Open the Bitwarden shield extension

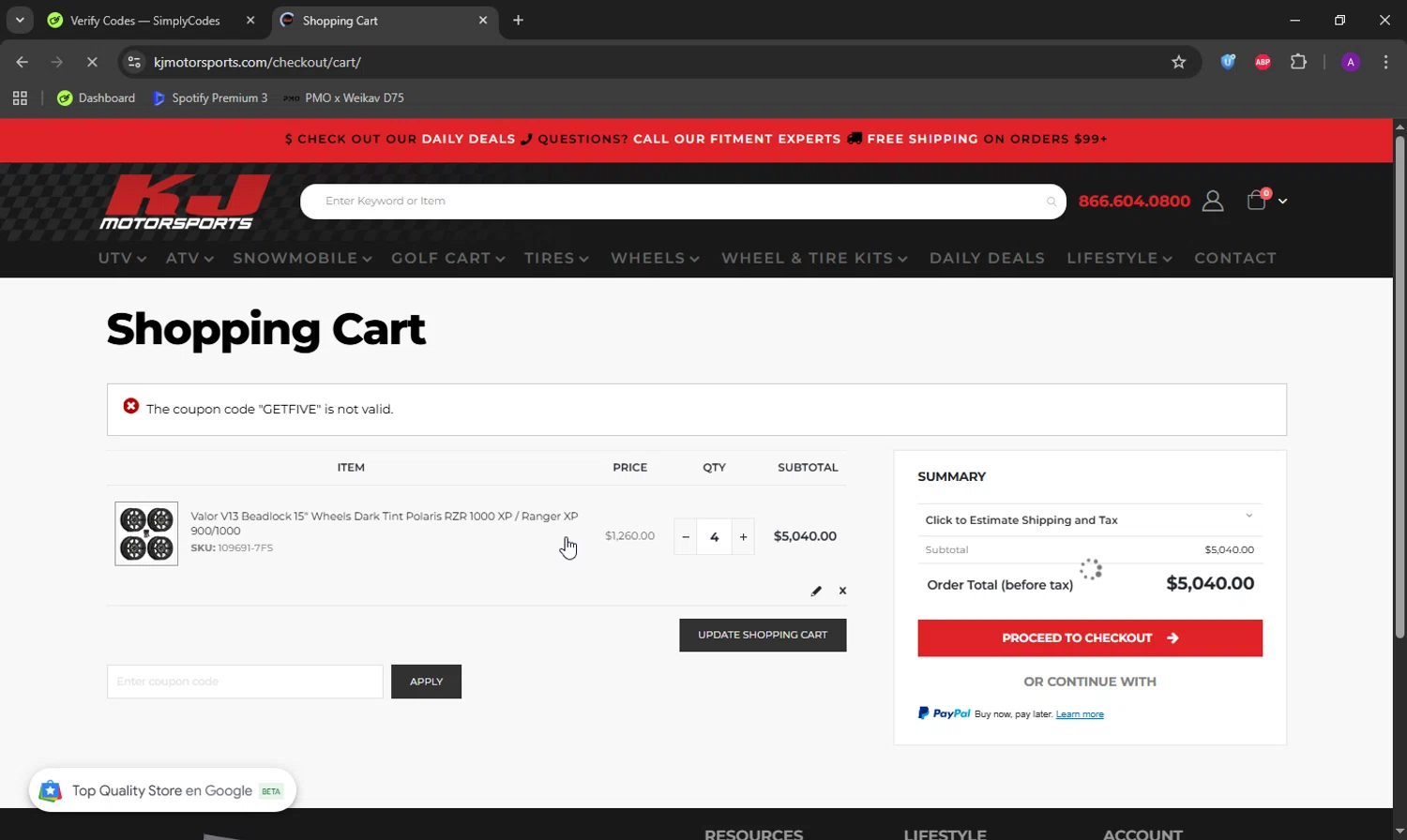coord(1228,62)
